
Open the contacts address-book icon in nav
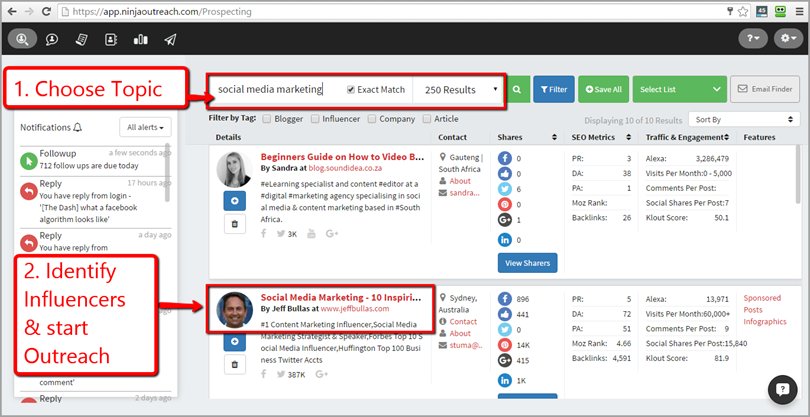click(111, 39)
